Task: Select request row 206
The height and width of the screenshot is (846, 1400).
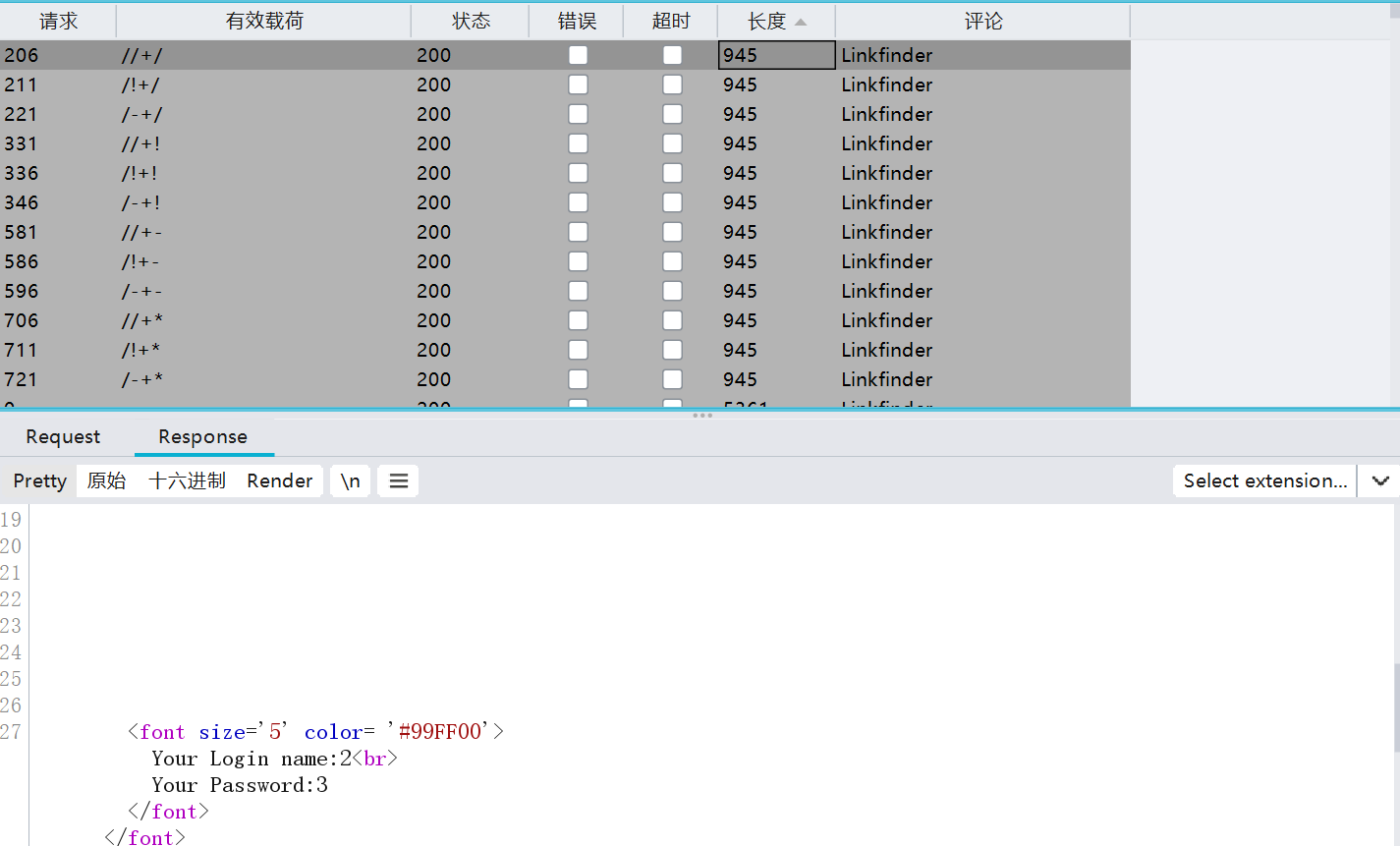Action: (565, 55)
